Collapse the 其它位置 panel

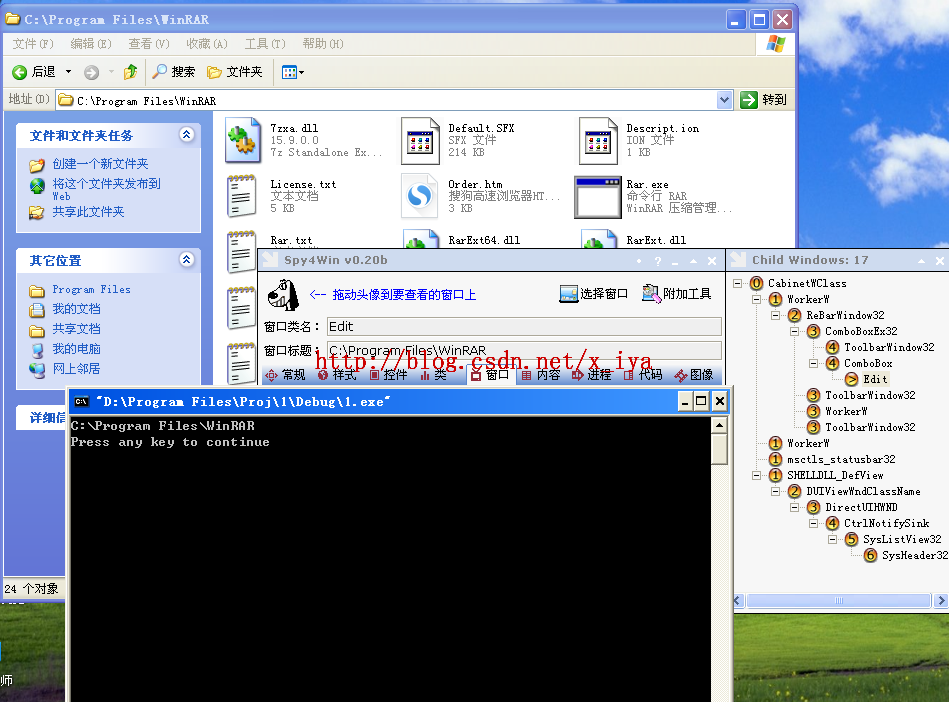point(186,260)
